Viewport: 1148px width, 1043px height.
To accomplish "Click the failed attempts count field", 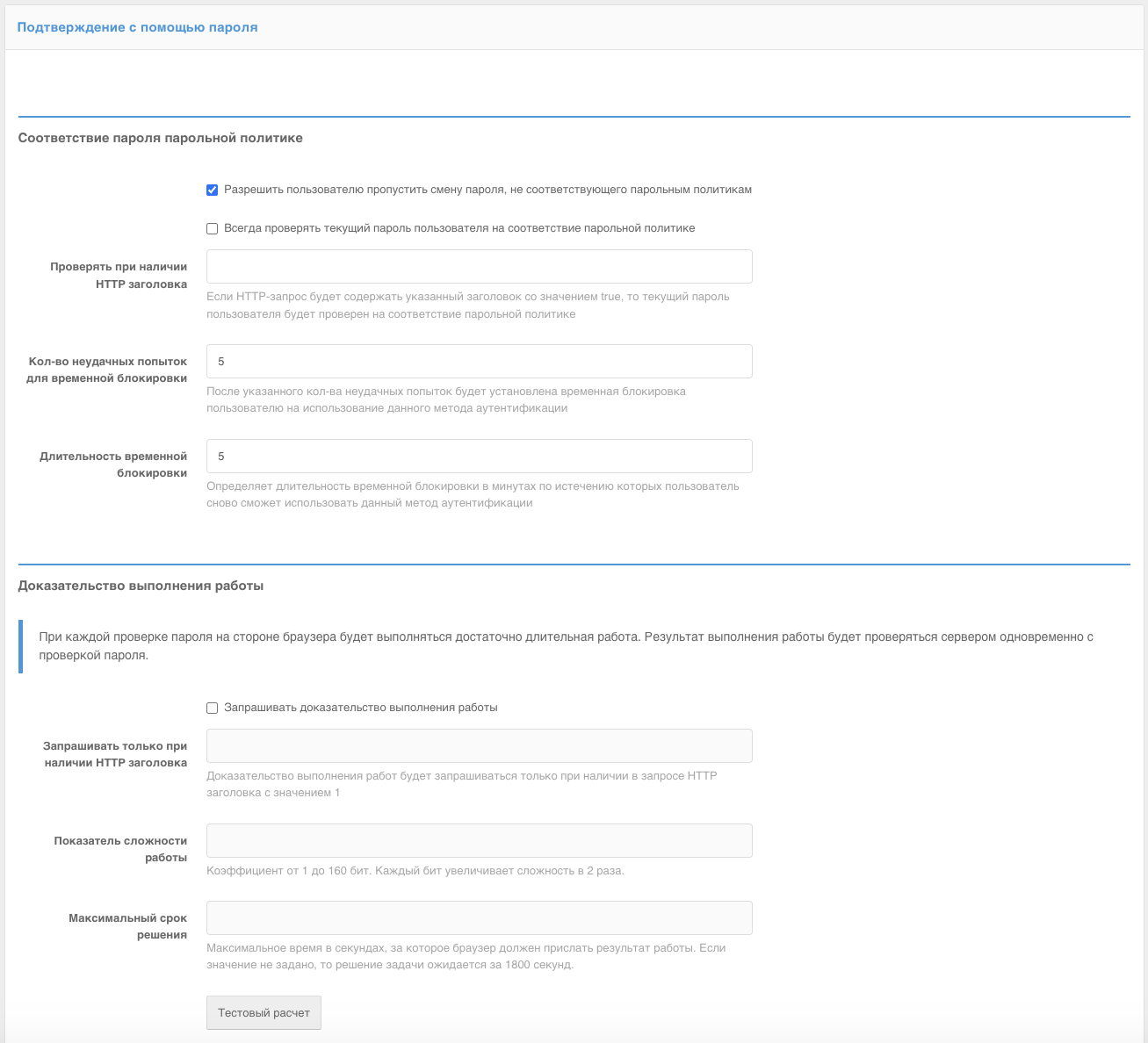I will pyautogui.click(x=479, y=362).
